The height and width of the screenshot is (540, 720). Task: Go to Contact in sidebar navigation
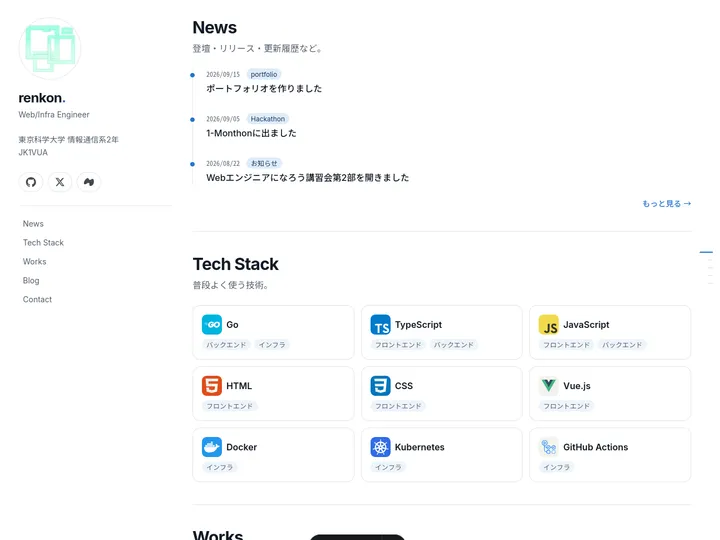coord(37,299)
